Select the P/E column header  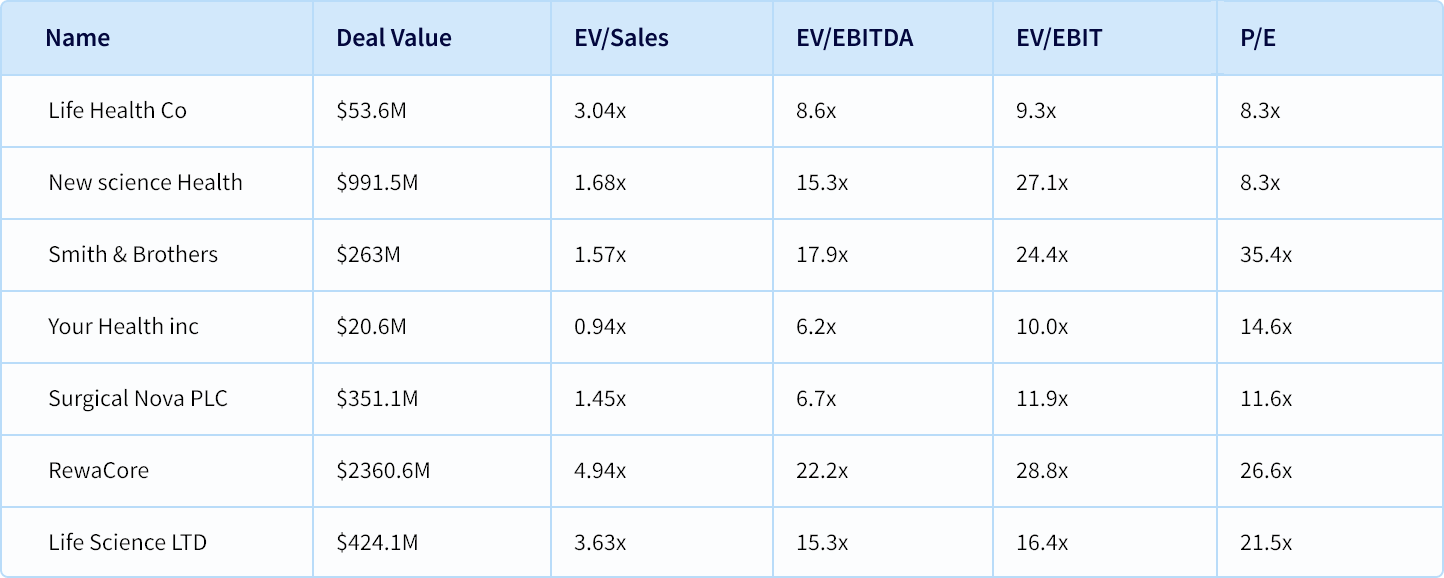1258,38
